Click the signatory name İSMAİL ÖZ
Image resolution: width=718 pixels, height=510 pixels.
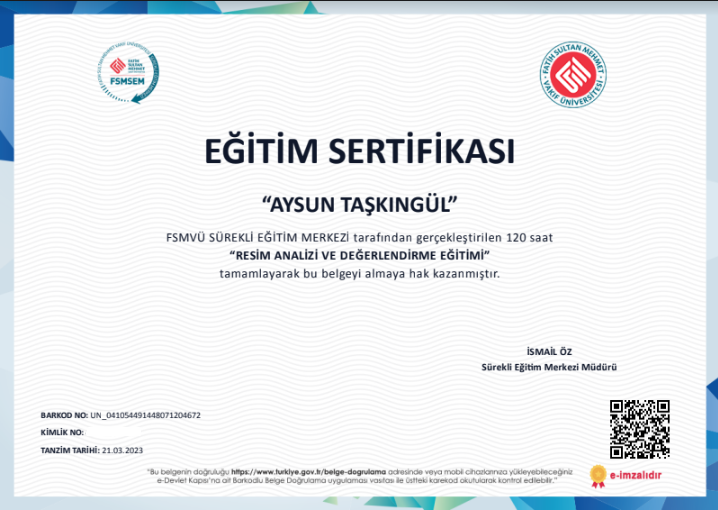click(x=549, y=352)
